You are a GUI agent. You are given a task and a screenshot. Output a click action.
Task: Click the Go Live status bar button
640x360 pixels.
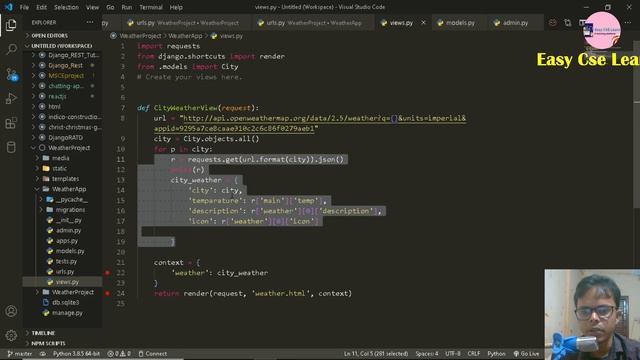(526, 354)
